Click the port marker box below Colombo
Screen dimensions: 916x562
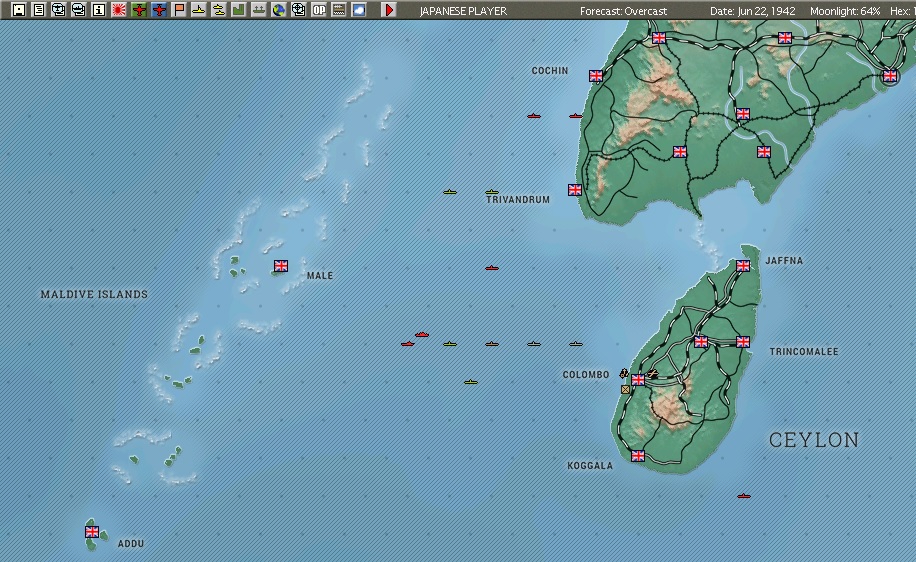pos(626,389)
